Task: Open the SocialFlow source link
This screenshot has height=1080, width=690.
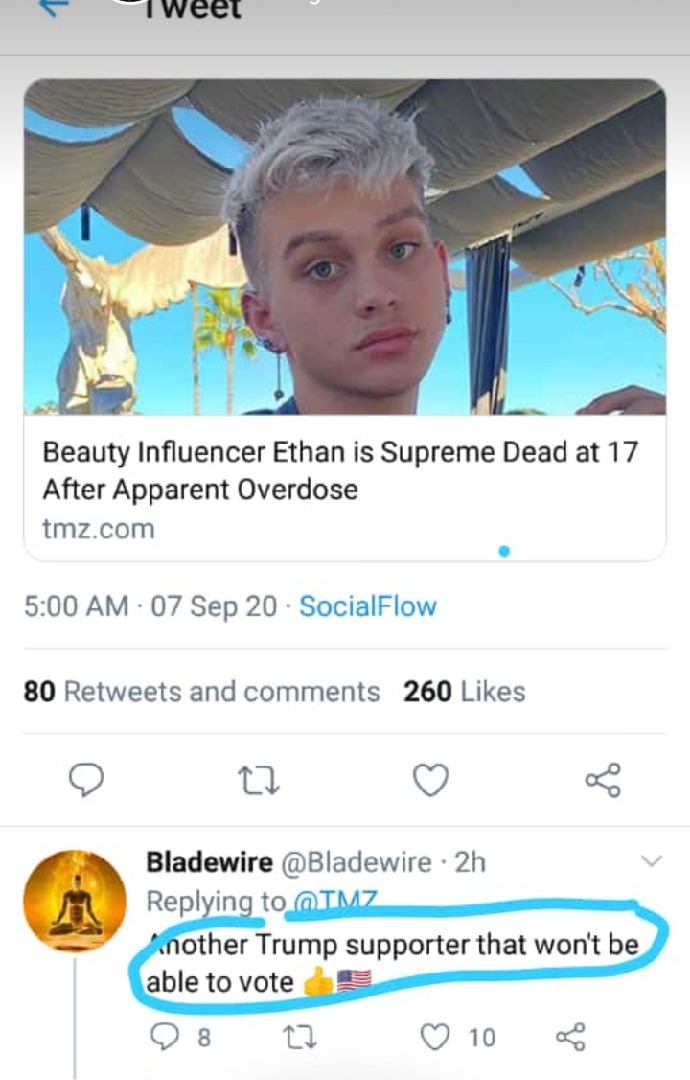Action: point(368,606)
